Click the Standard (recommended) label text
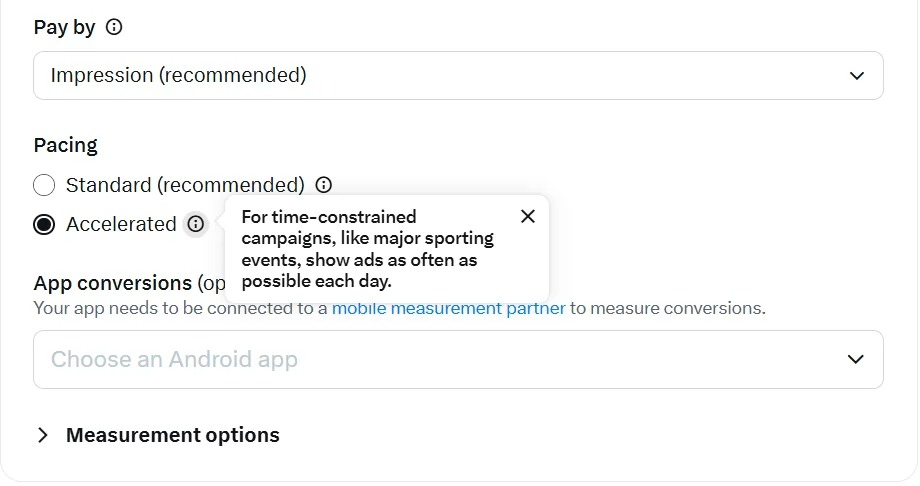The image size is (920, 486). (185, 185)
